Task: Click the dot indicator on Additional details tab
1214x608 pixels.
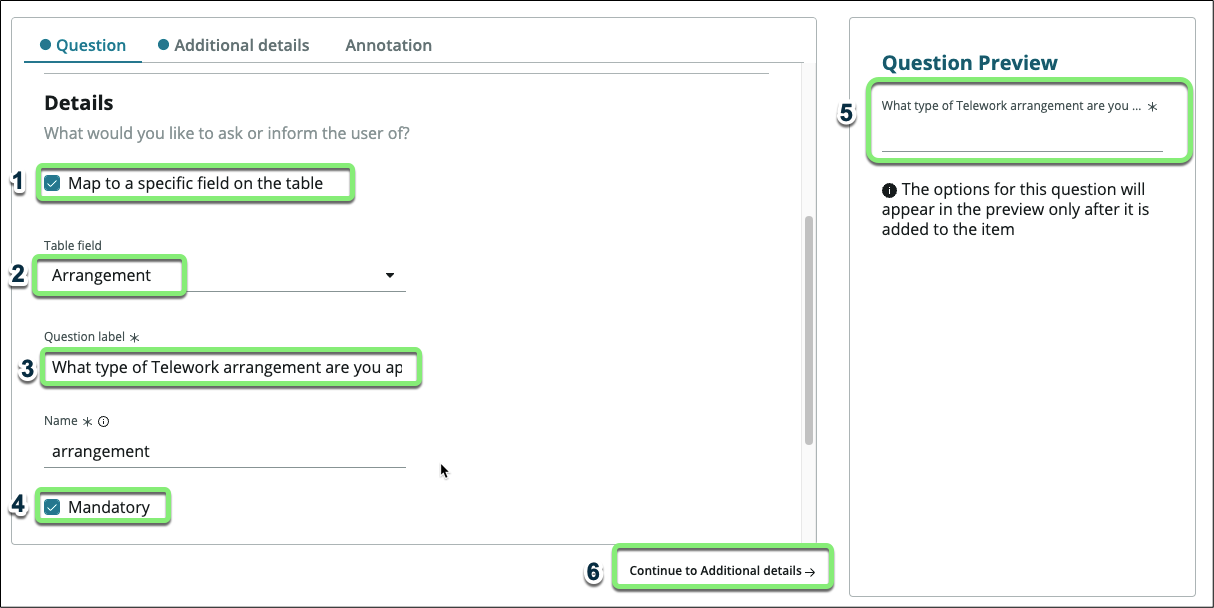Action: pyautogui.click(x=163, y=45)
